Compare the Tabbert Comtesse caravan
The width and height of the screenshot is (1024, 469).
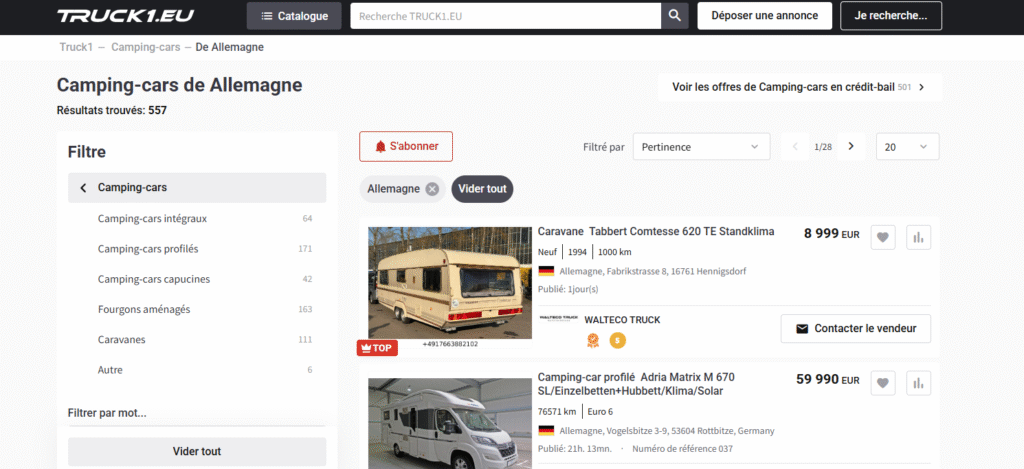[919, 238]
